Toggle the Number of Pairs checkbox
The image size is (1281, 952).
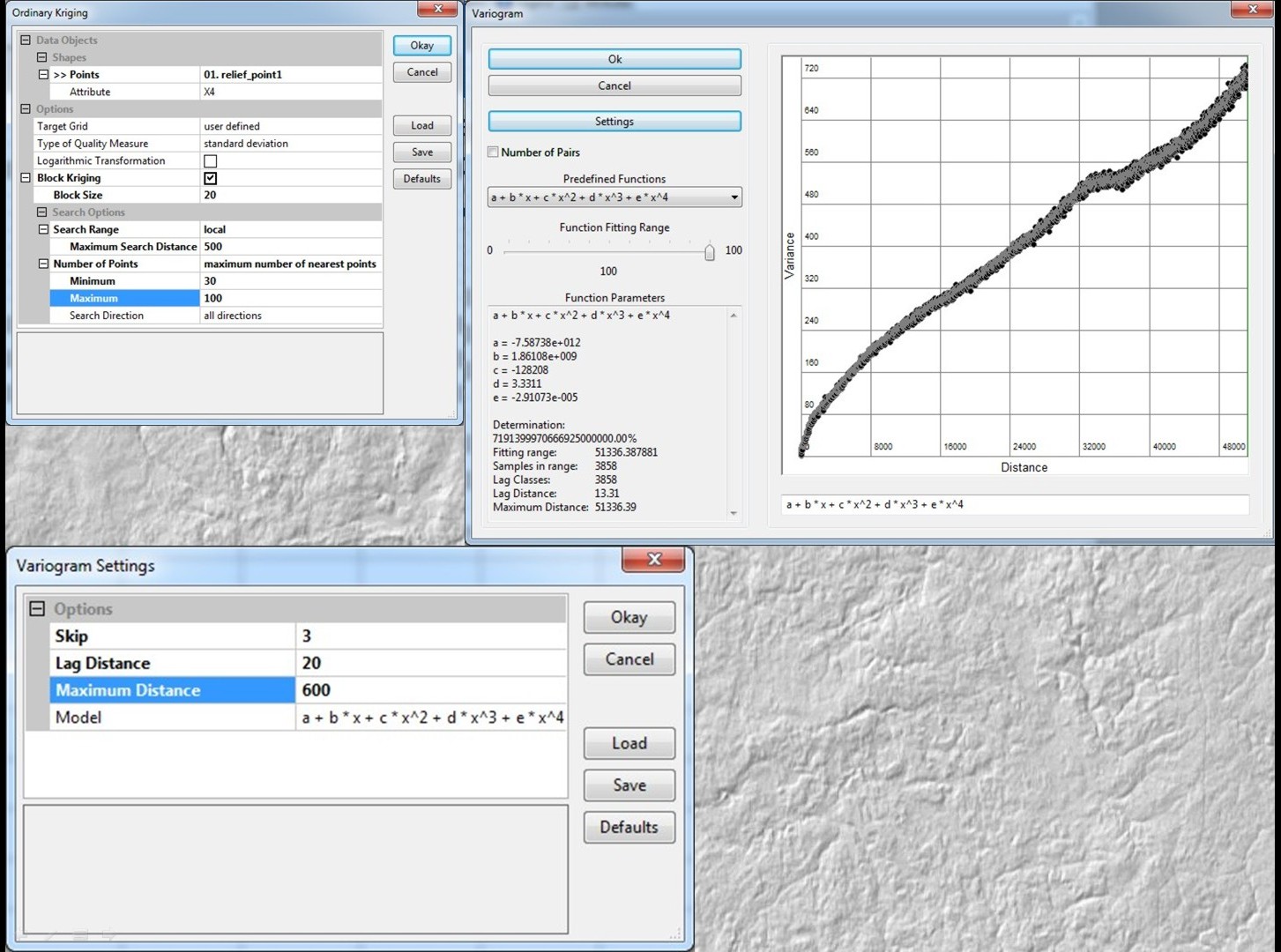tap(494, 152)
